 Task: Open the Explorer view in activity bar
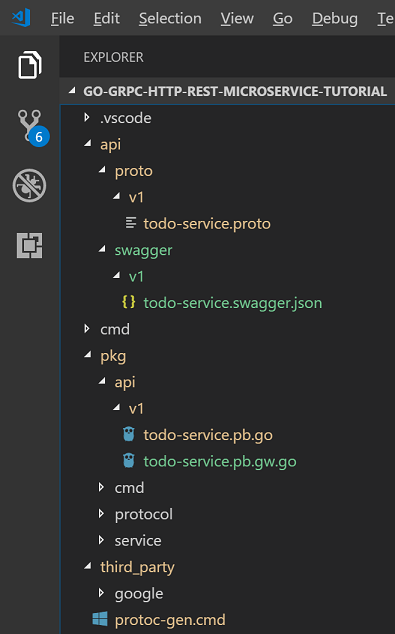point(30,65)
